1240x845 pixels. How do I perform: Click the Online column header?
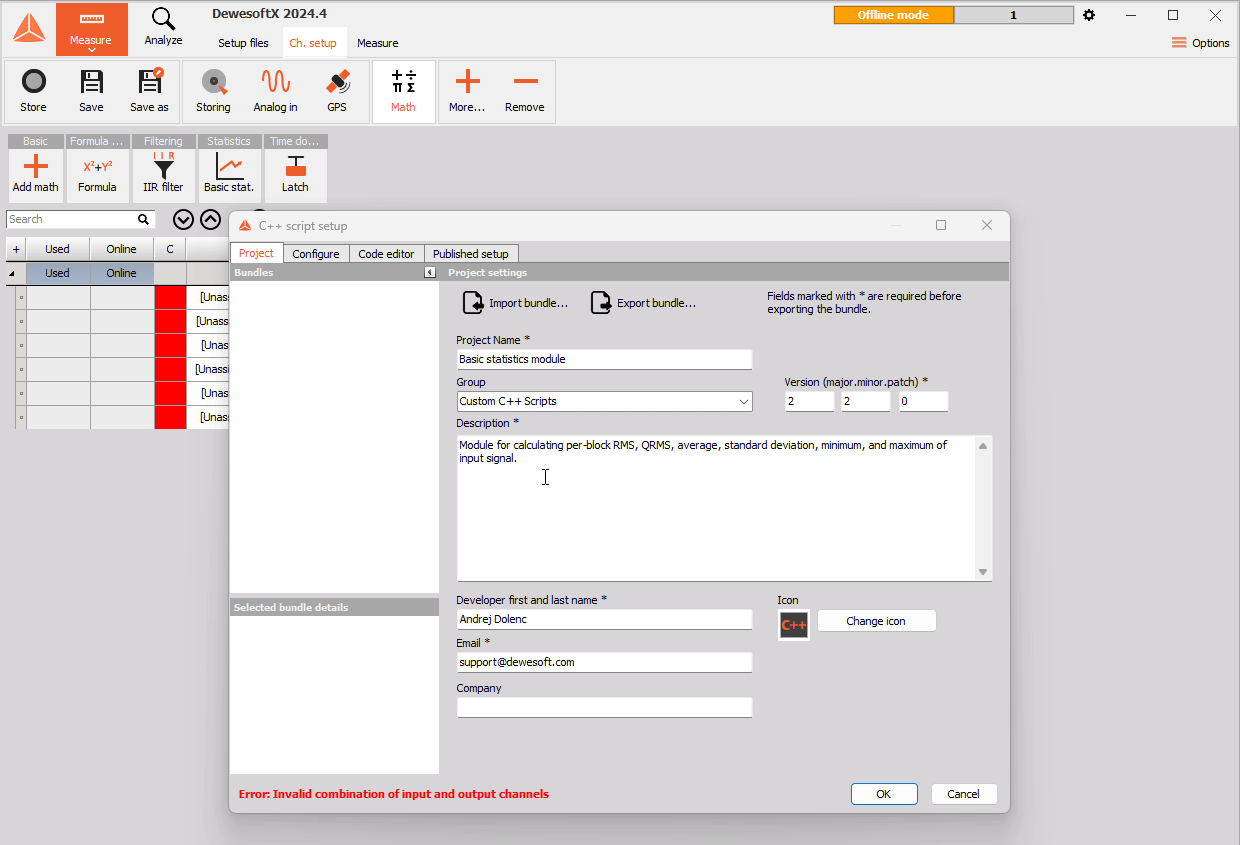pyautogui.click(x=122, y=249)
